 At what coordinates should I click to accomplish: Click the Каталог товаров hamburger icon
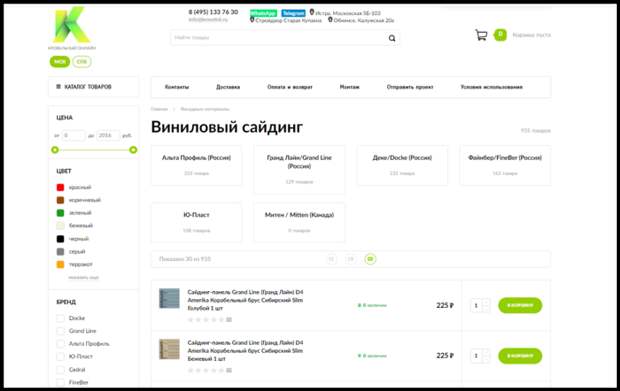(59, 87)
